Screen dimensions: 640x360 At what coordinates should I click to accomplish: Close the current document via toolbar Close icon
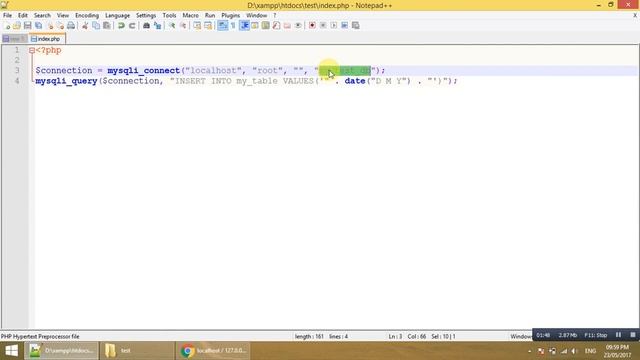pos(49,26)
